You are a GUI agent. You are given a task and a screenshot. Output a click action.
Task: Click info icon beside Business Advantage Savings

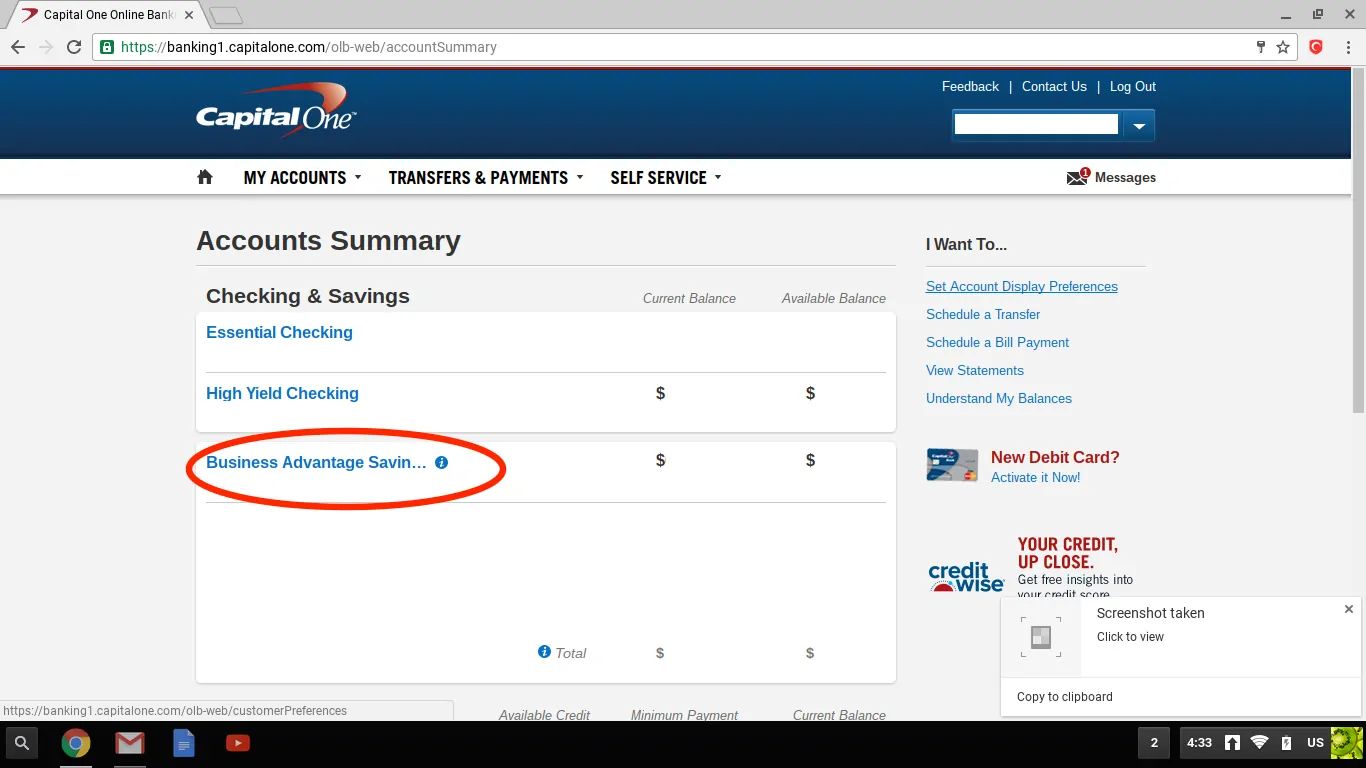[442, 463]
